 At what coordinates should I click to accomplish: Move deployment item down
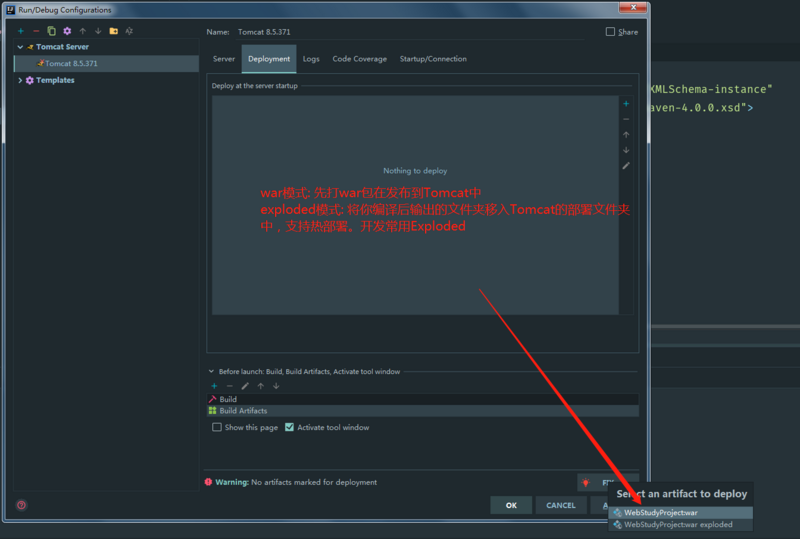pyautogui.click(x=626, y=150)
